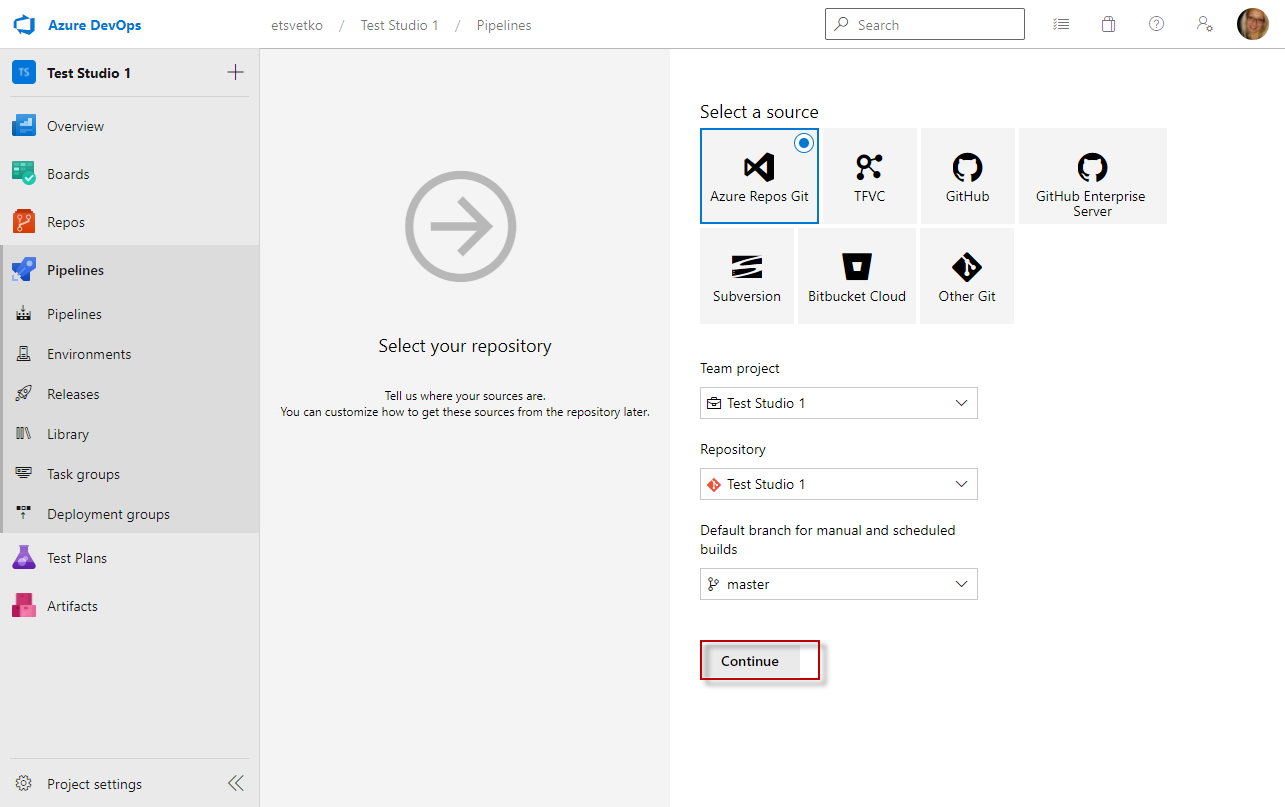Click the Releases rocket icon

tap(24, 394)
